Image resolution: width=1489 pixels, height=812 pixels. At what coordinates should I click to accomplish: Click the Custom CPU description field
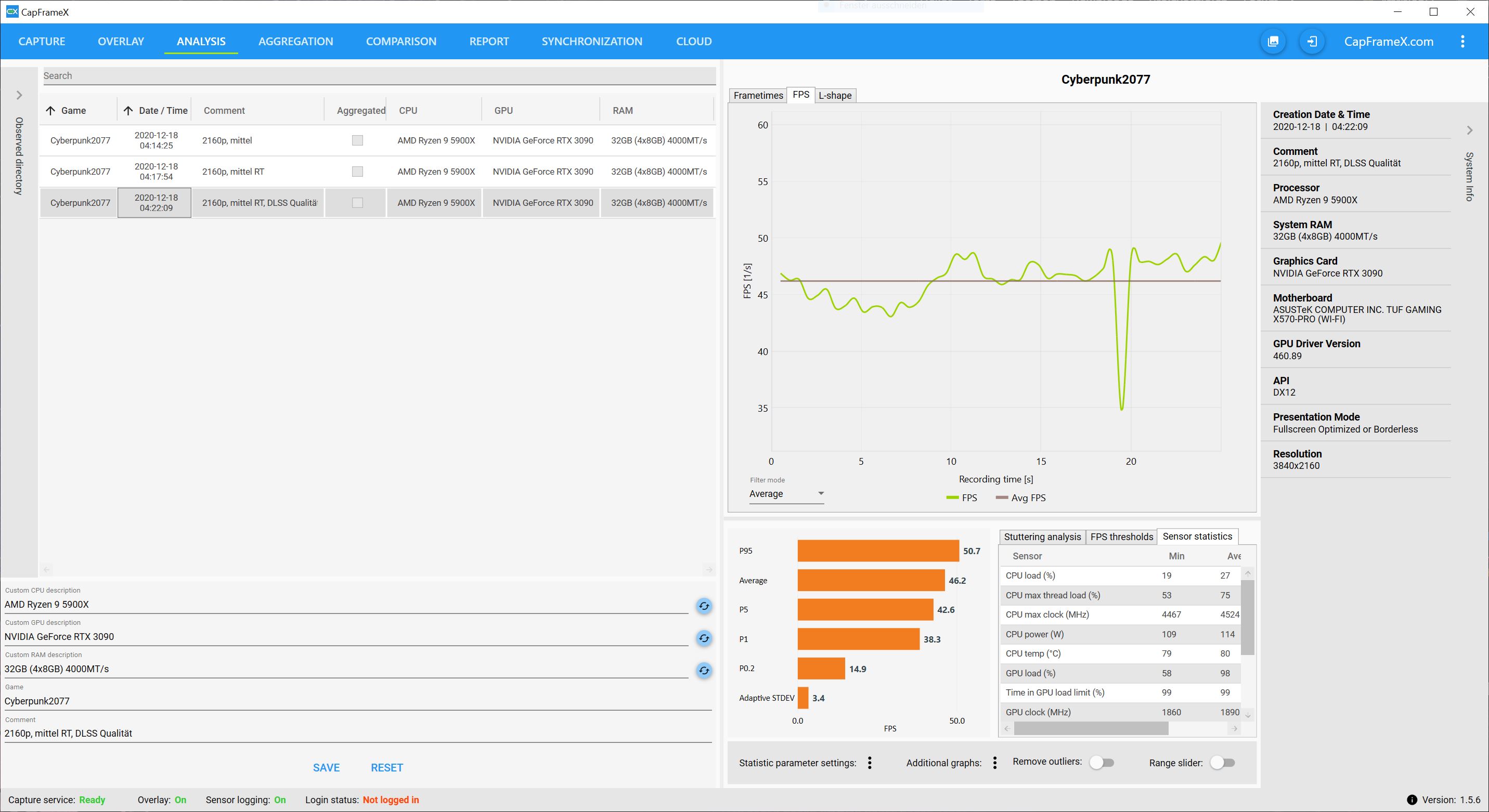coord(346,605)
